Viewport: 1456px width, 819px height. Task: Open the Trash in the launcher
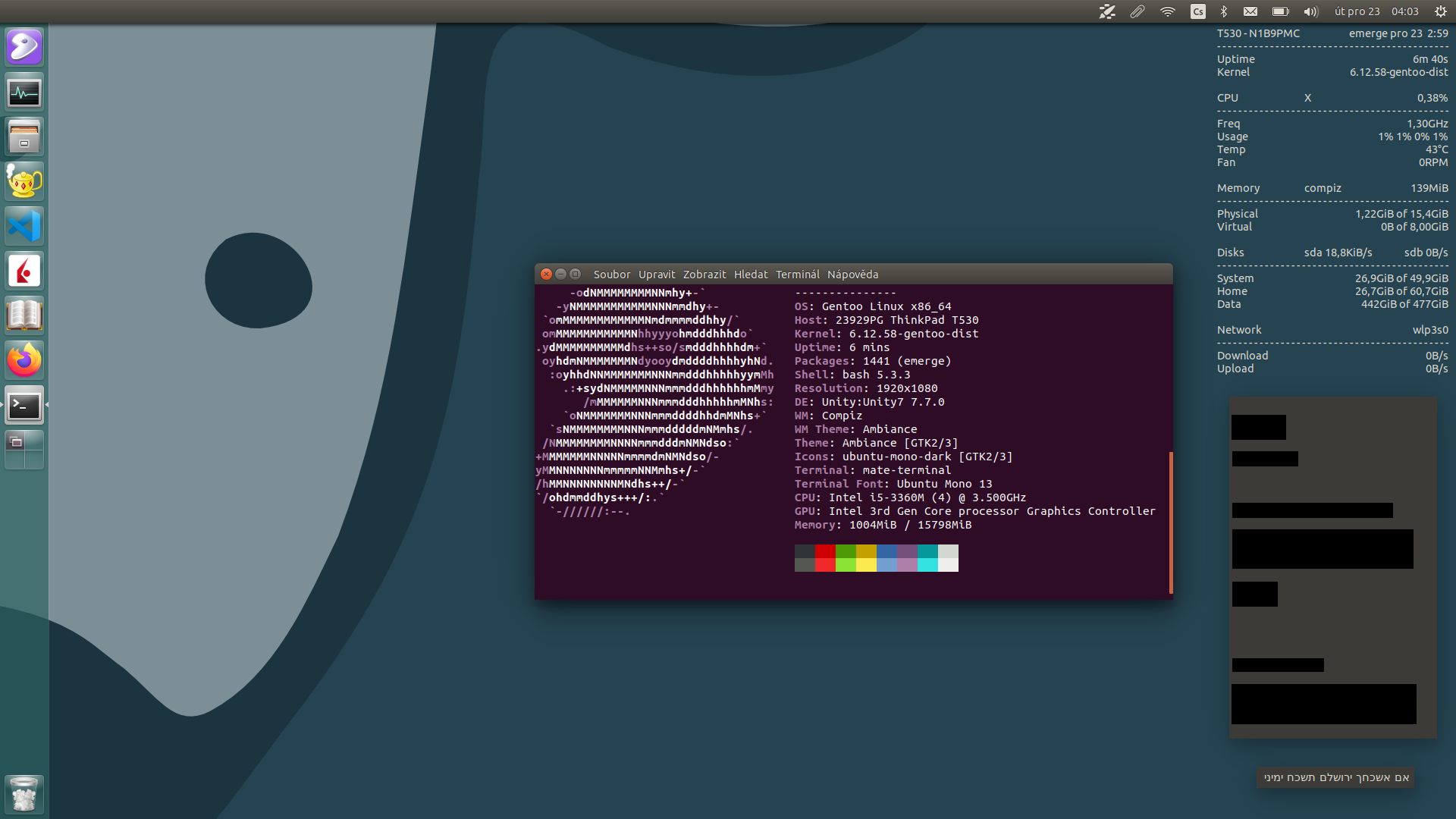[x=24, y=795]
